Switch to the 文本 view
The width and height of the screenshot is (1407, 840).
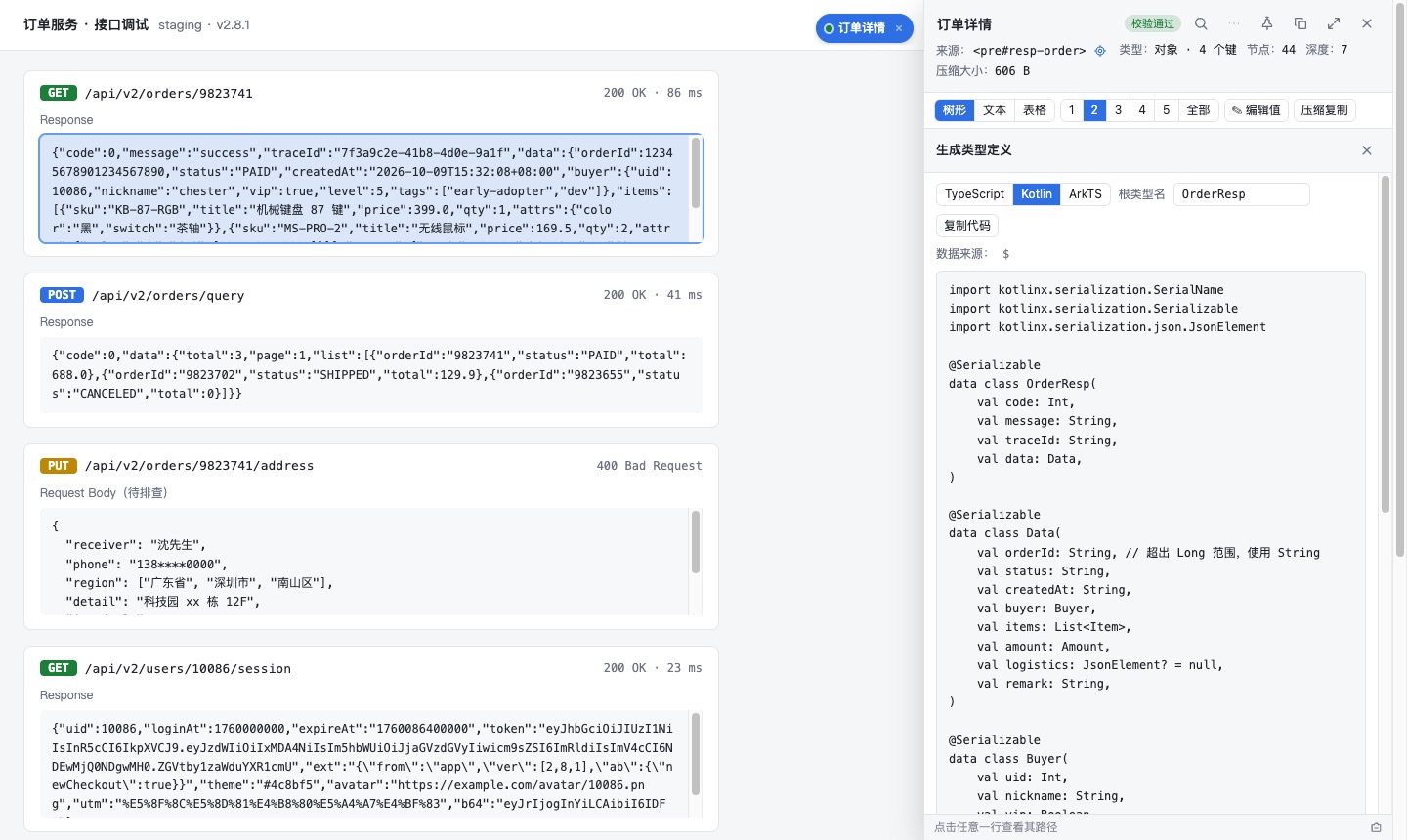pos(995,110)
